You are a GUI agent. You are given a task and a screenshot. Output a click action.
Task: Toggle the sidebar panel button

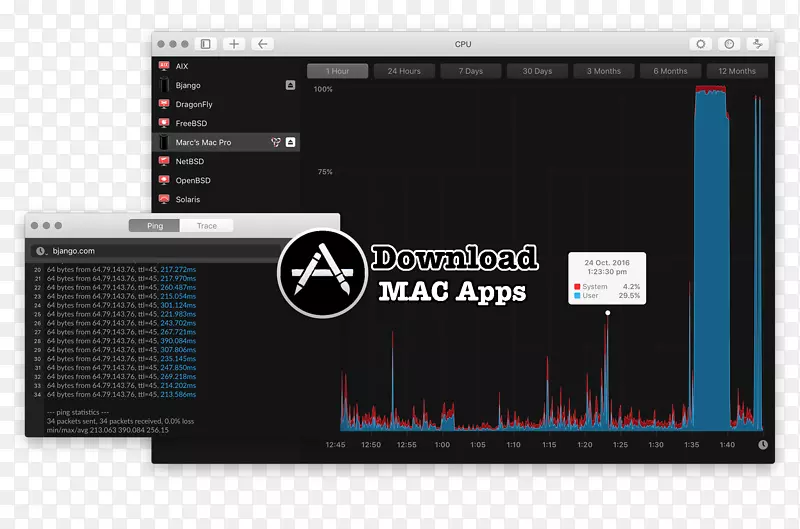[206, 44]
